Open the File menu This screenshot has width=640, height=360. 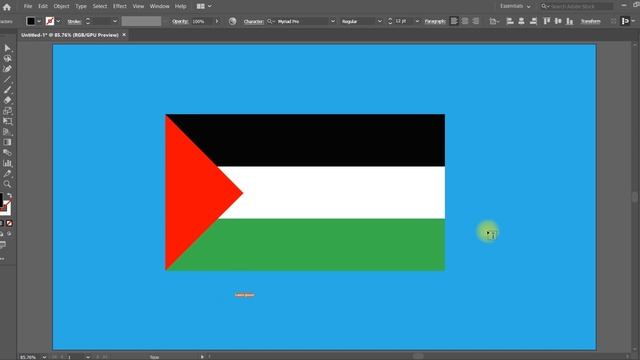[x=28, y=7]
